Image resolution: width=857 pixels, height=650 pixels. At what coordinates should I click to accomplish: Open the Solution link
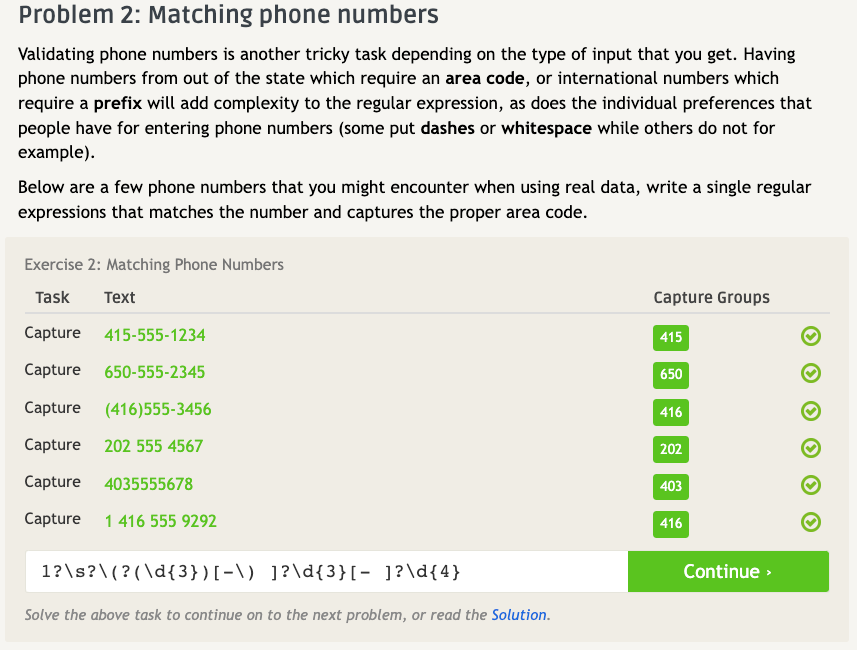[x=519, y=615]
